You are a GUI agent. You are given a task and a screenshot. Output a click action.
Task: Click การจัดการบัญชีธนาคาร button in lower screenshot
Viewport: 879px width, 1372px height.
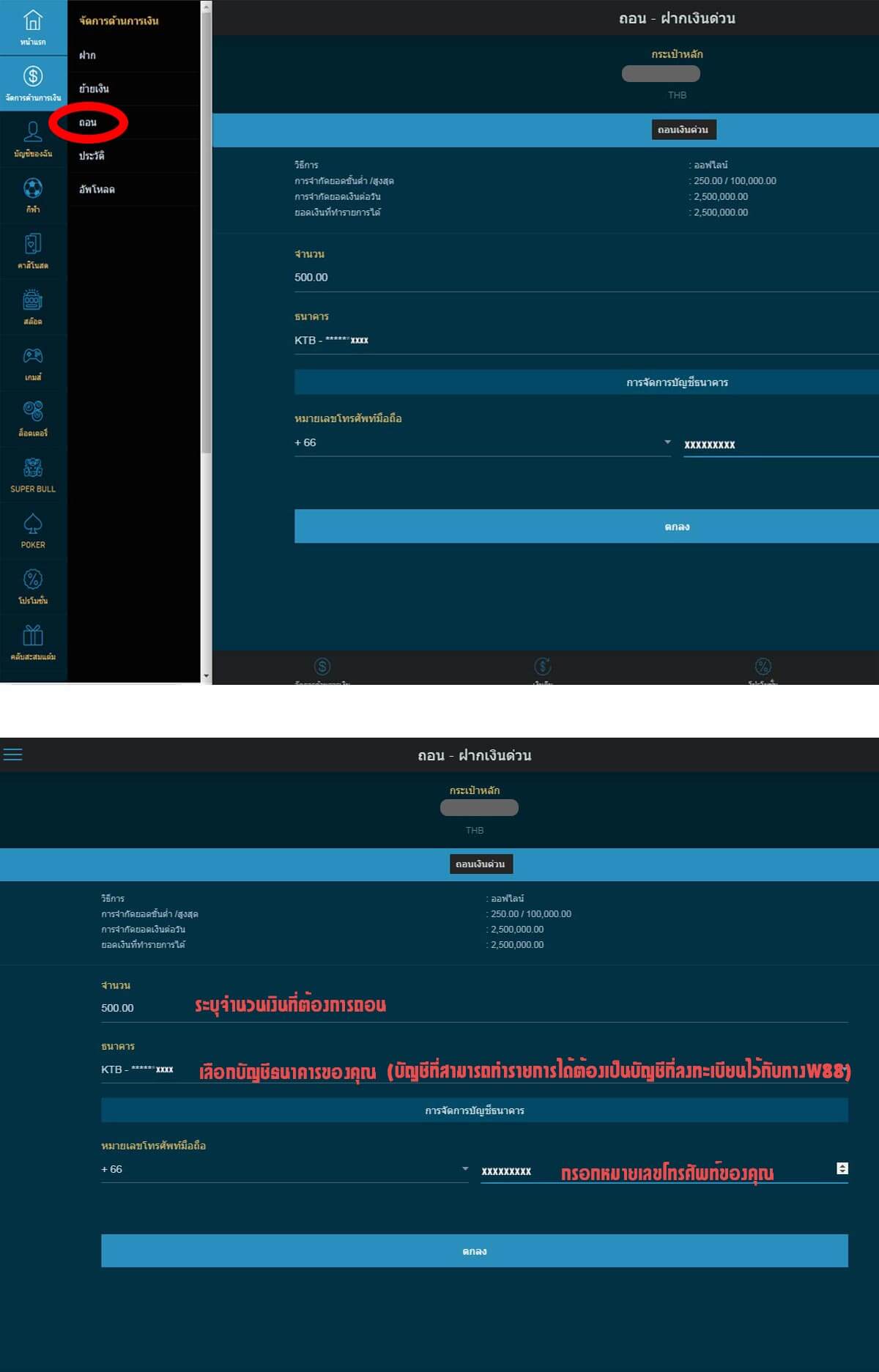pos(475,1110)
